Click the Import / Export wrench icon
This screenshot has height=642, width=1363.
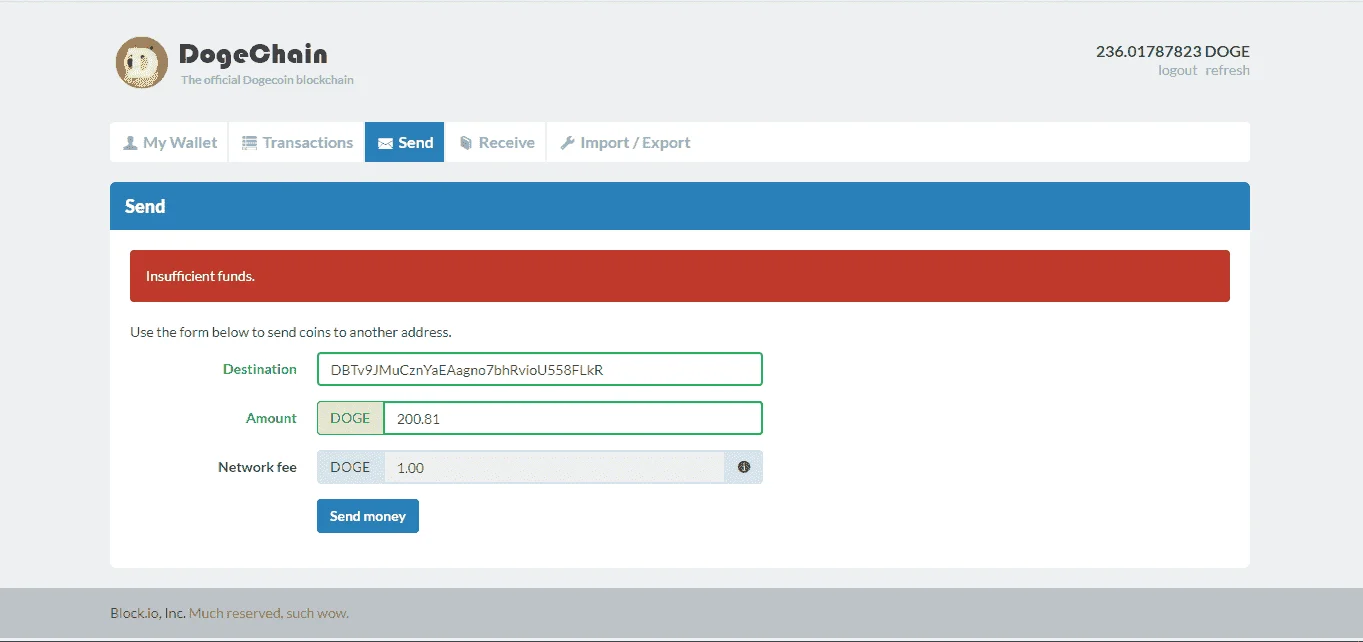tap(567, 143)
